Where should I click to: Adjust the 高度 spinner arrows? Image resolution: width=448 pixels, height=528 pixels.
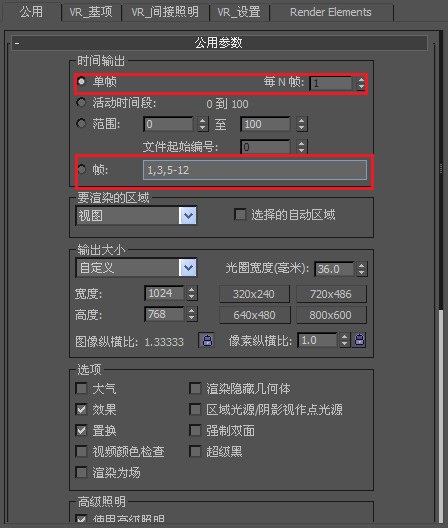191,314
